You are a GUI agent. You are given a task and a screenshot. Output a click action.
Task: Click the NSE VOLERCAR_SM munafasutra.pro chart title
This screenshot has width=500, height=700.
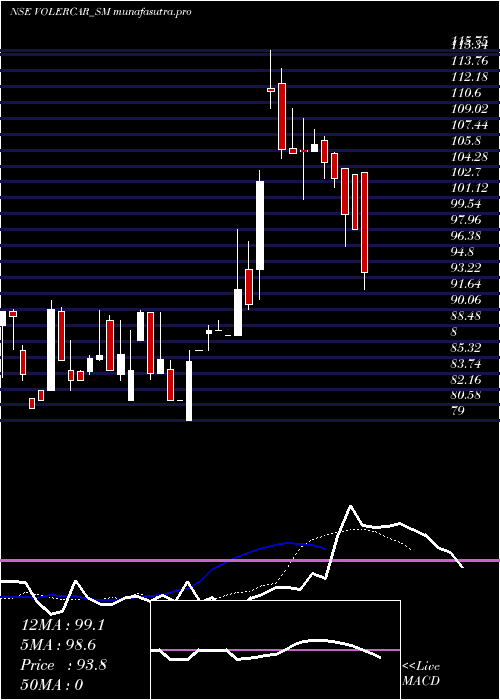101,12
